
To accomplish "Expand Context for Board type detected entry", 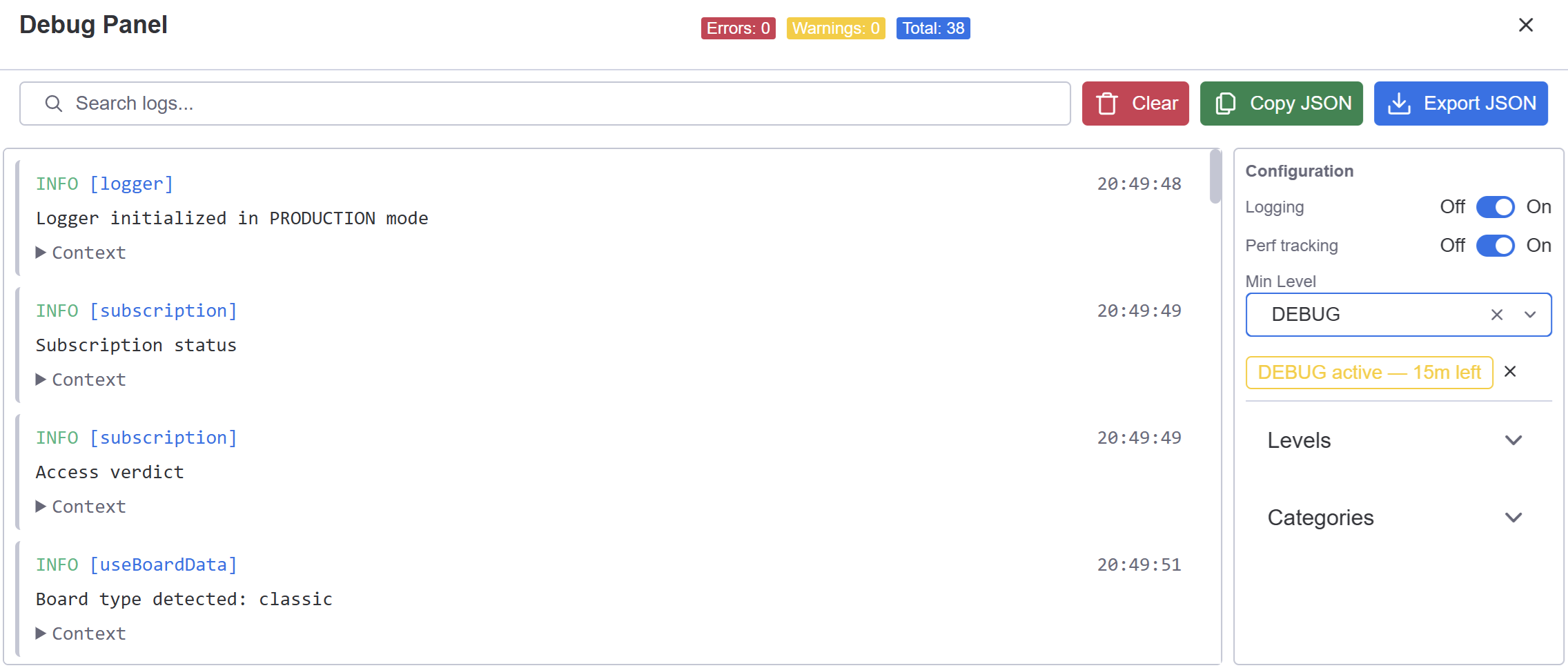I will pos(80,633).
